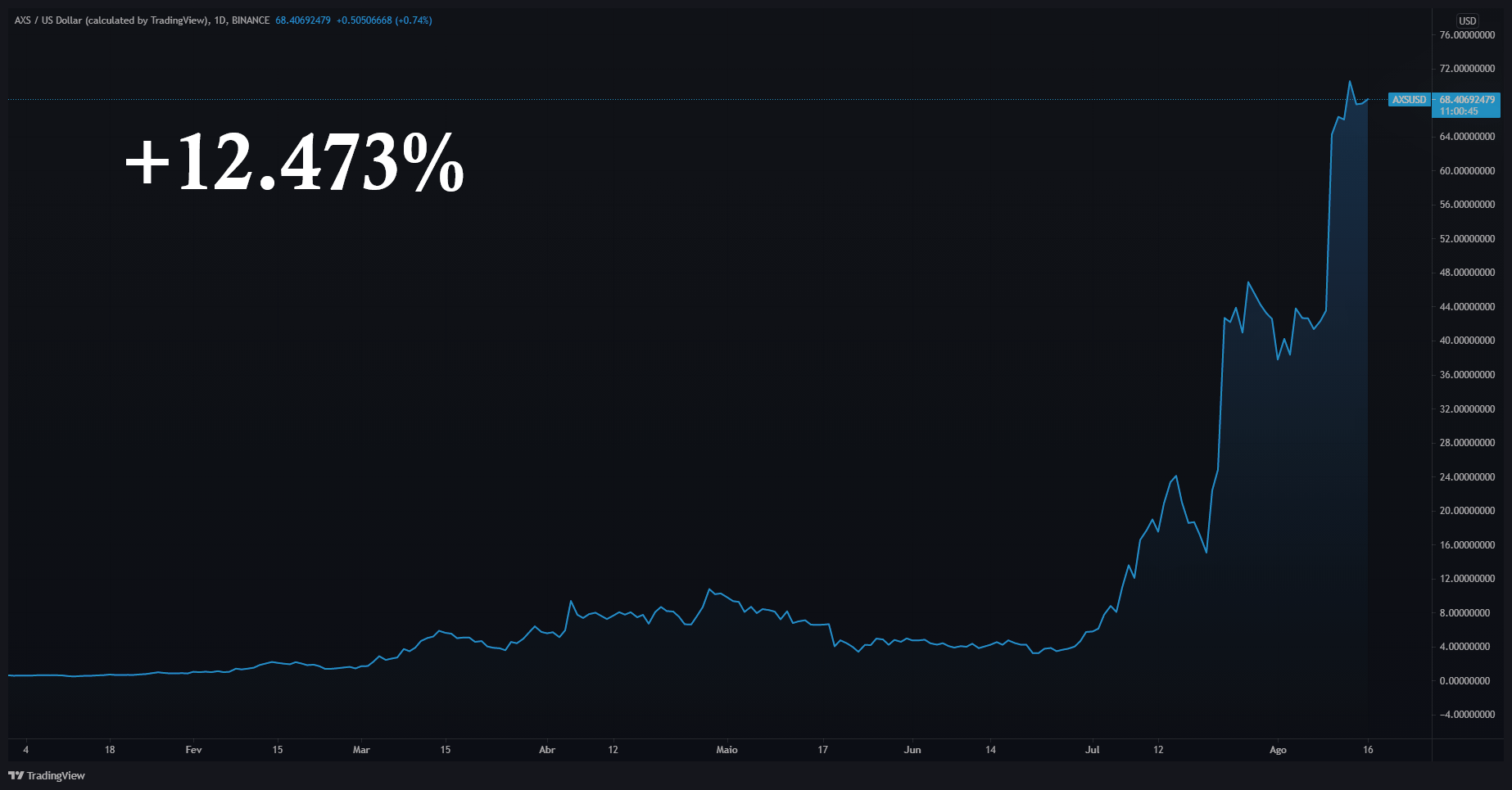Screen dimensions: 1512x790
Task: Select the Fev marker on time axis
Action: click(x=193, y=750)
